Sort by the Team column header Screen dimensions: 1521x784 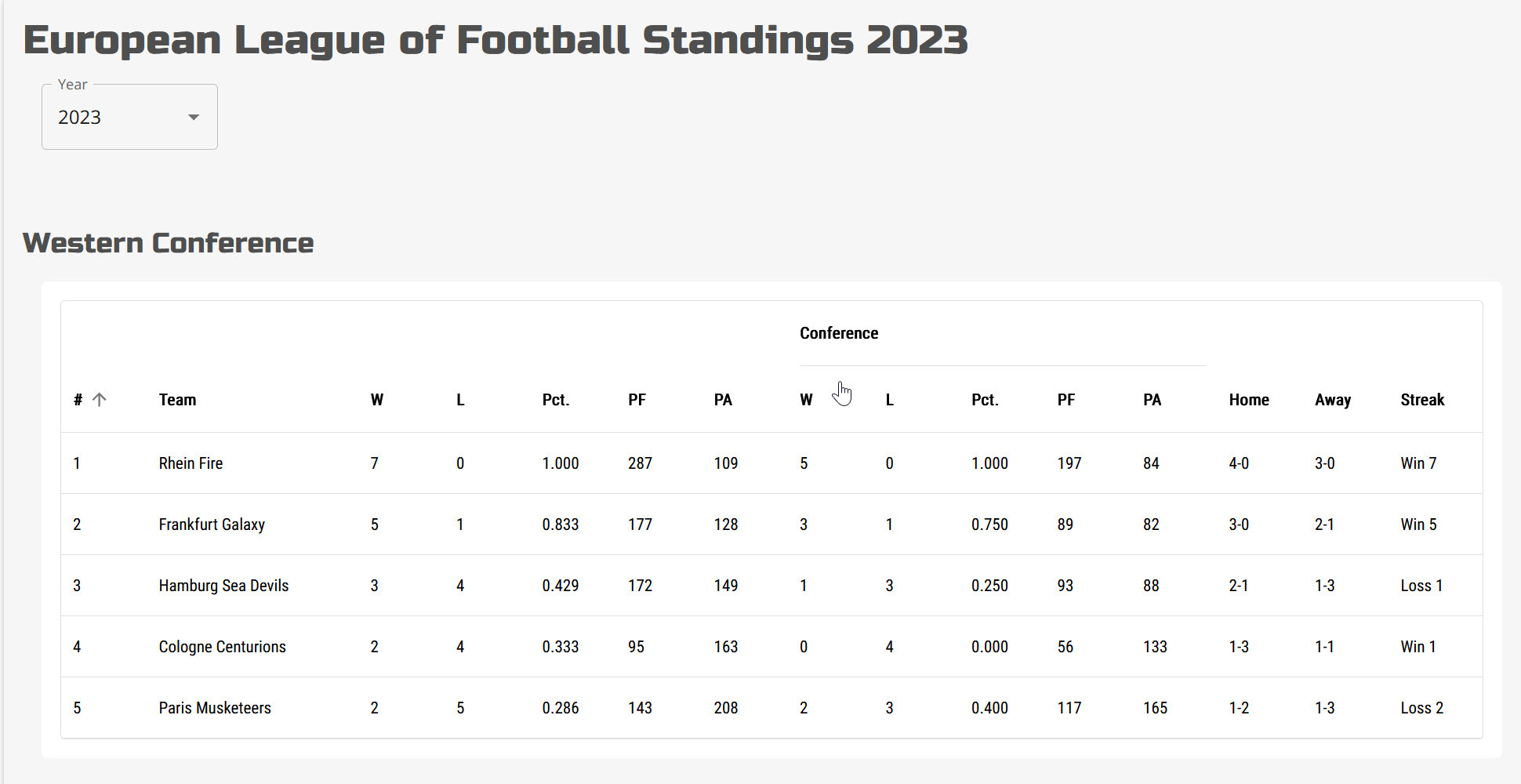coord(177,400)
